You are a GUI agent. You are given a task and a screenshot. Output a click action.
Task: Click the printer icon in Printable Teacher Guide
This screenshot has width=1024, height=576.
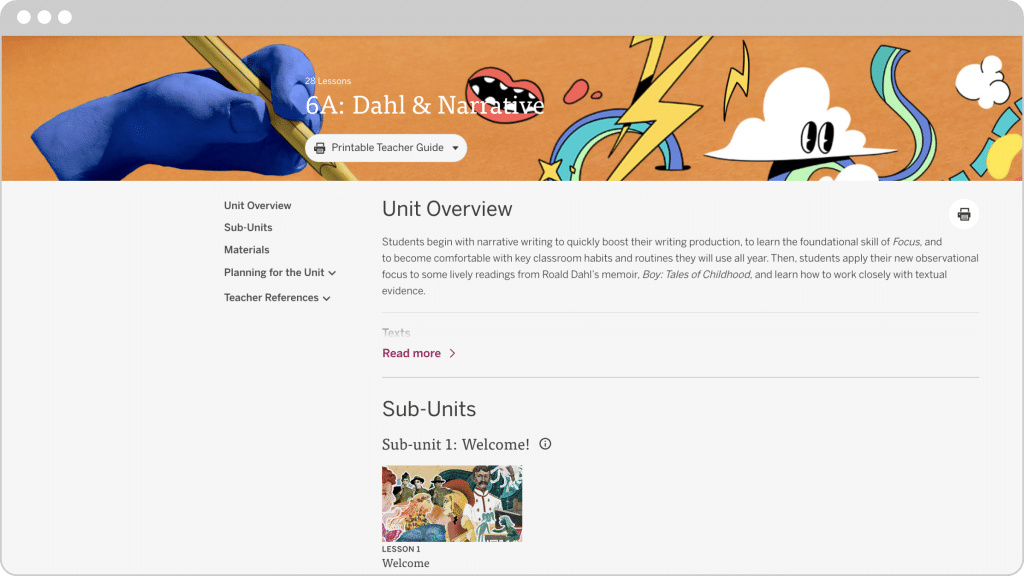pyautogui.click(x=319, y=148)
